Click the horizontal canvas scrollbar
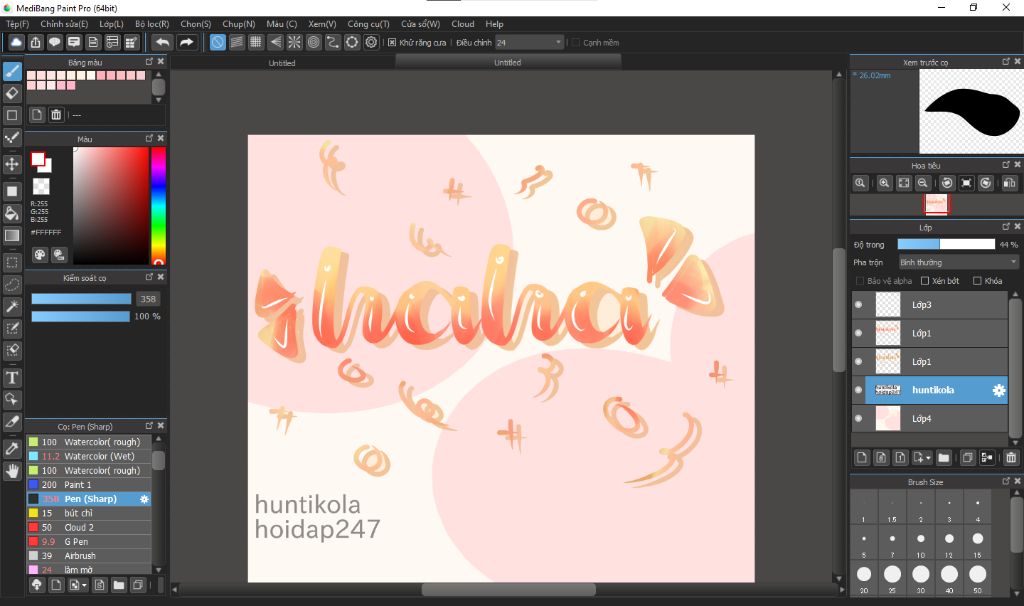 [x=508, y=590]
